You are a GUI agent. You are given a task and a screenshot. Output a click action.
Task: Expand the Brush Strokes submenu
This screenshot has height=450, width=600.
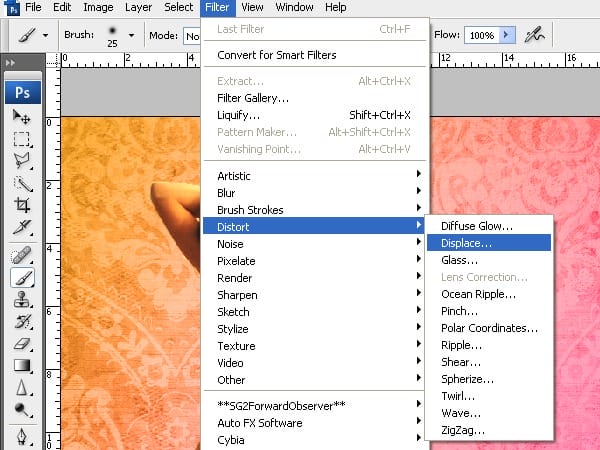(315, 210)
